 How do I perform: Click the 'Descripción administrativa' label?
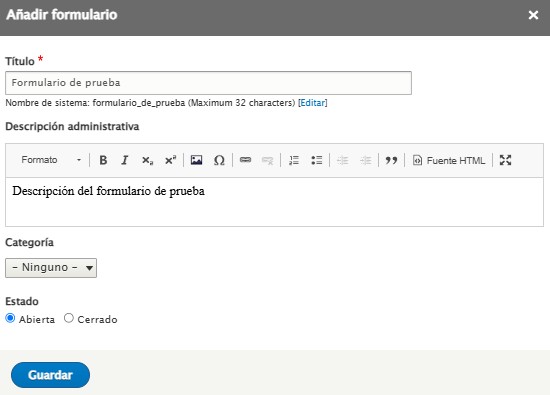[72, 126]
